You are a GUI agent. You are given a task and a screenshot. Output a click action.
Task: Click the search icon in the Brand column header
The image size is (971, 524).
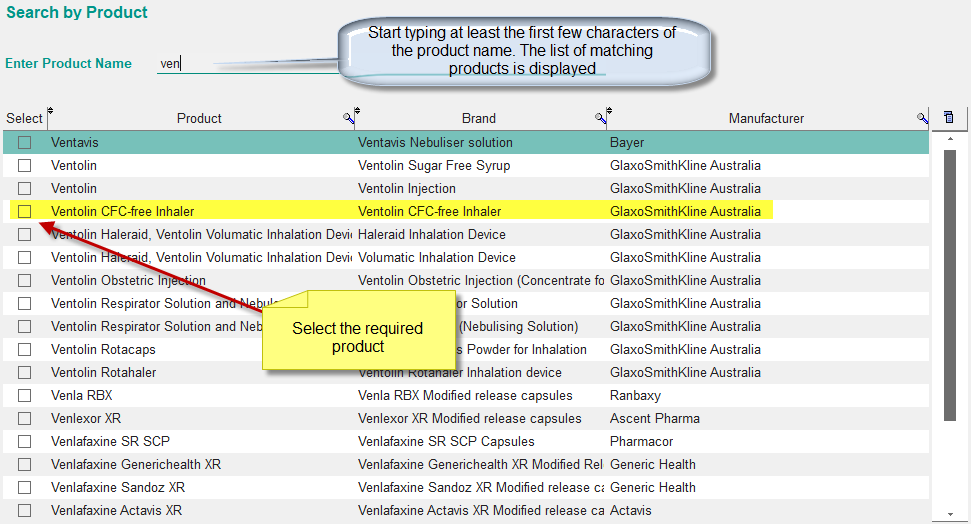[x=600, y=118]
